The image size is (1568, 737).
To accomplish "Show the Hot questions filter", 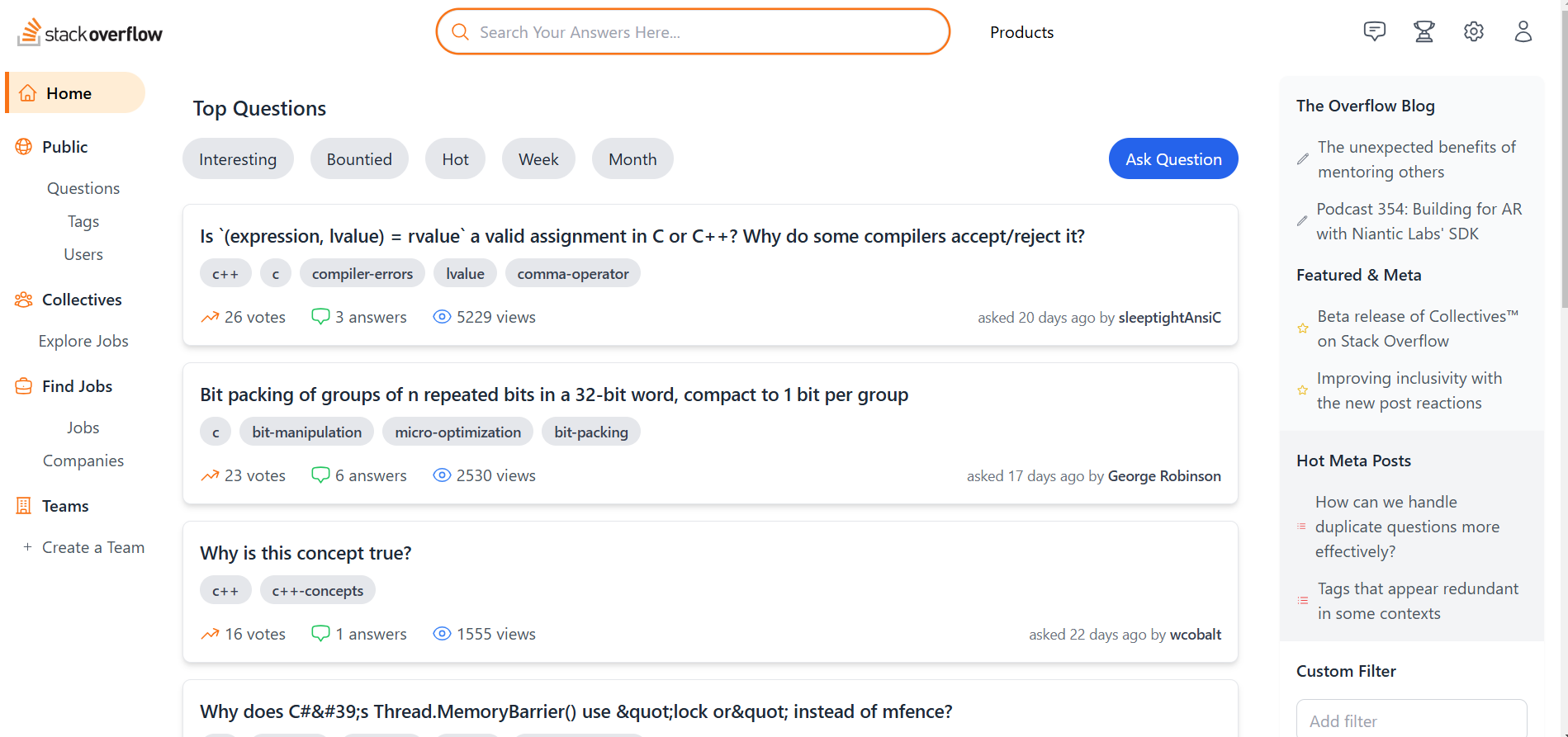I will (455, 158).
